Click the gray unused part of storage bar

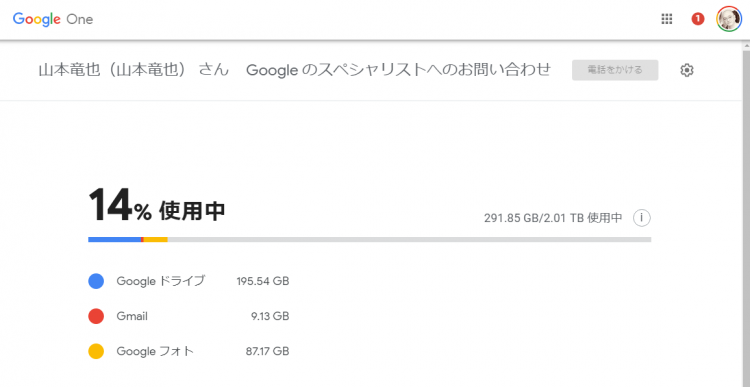[409, 239]
